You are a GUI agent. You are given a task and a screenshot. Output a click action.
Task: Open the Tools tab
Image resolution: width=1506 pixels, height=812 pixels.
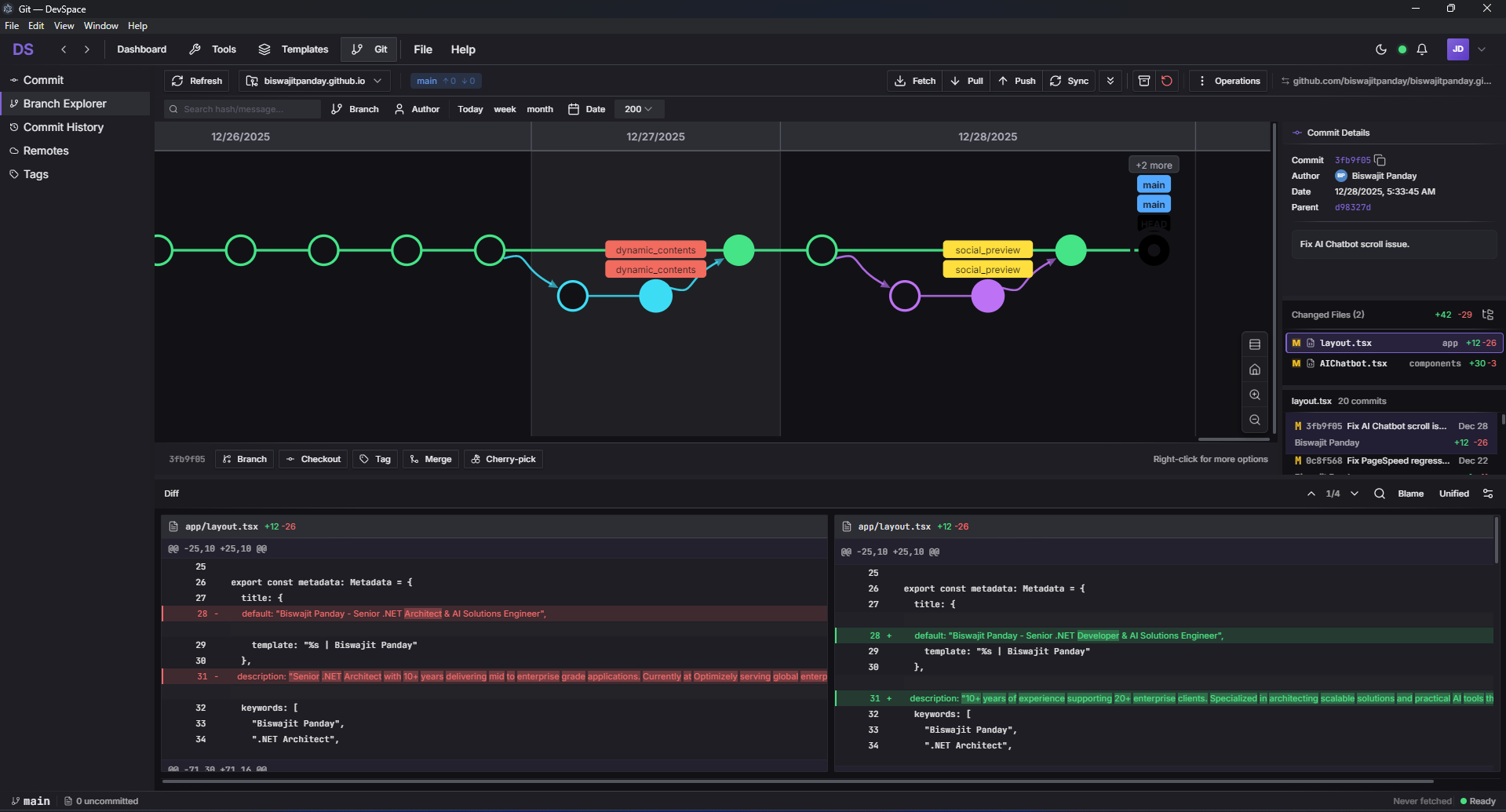[x=213, y=49]
